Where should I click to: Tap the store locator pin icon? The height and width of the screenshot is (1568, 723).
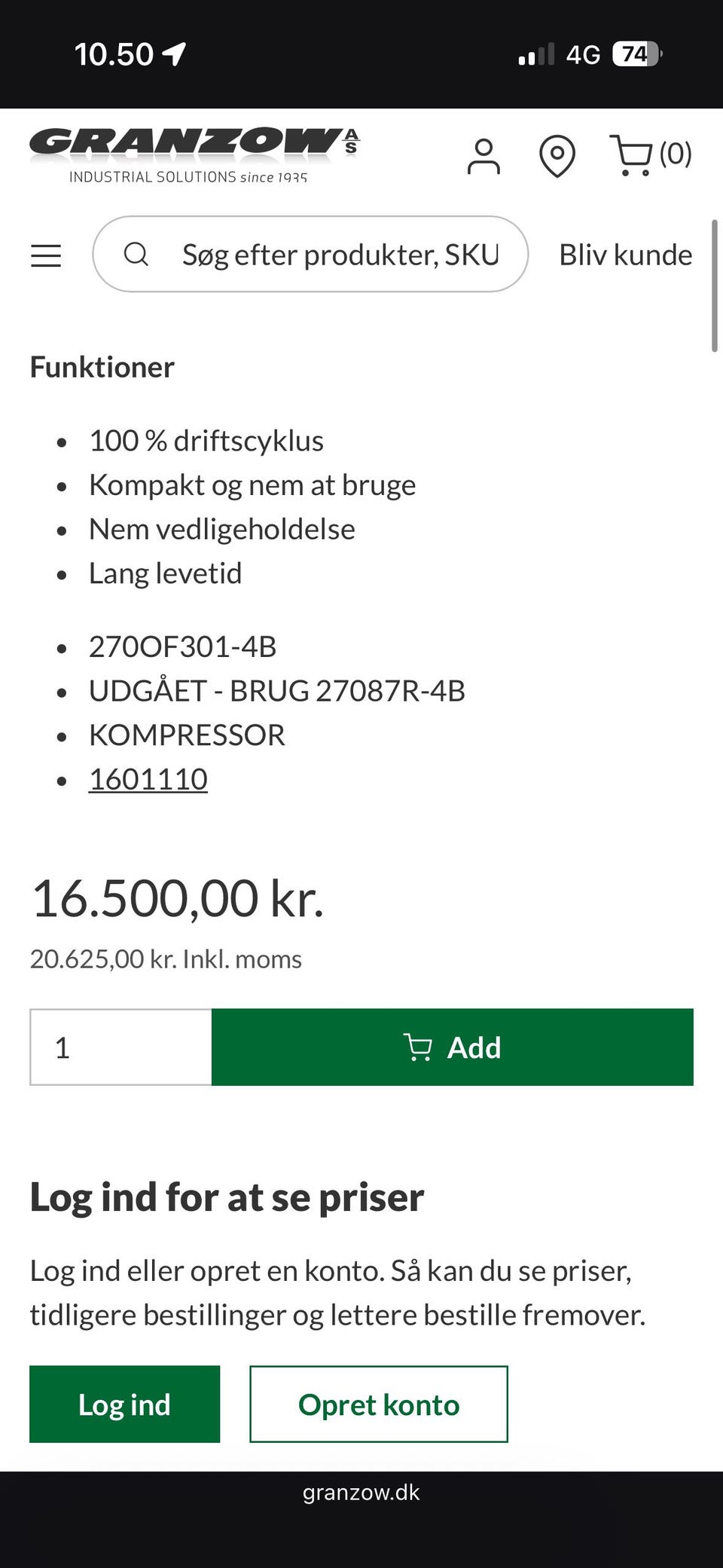click(x=557, y=156)
